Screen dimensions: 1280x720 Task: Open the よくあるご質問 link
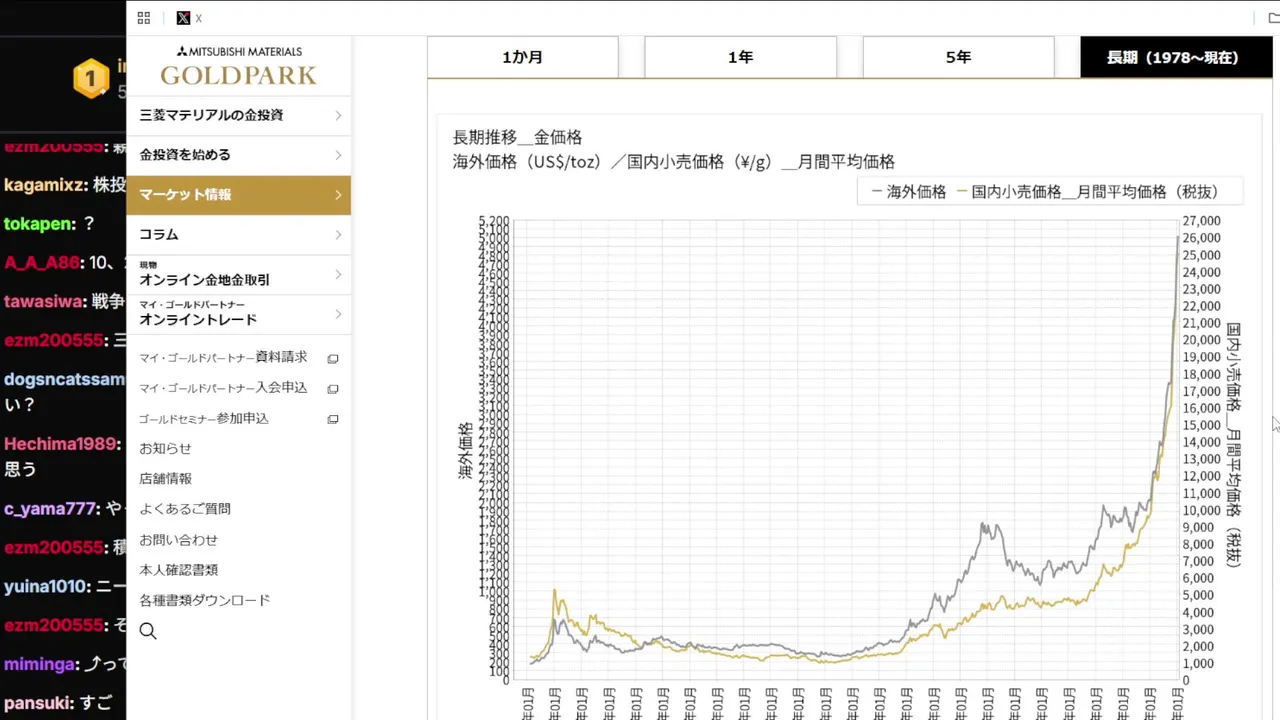[185, 509]
